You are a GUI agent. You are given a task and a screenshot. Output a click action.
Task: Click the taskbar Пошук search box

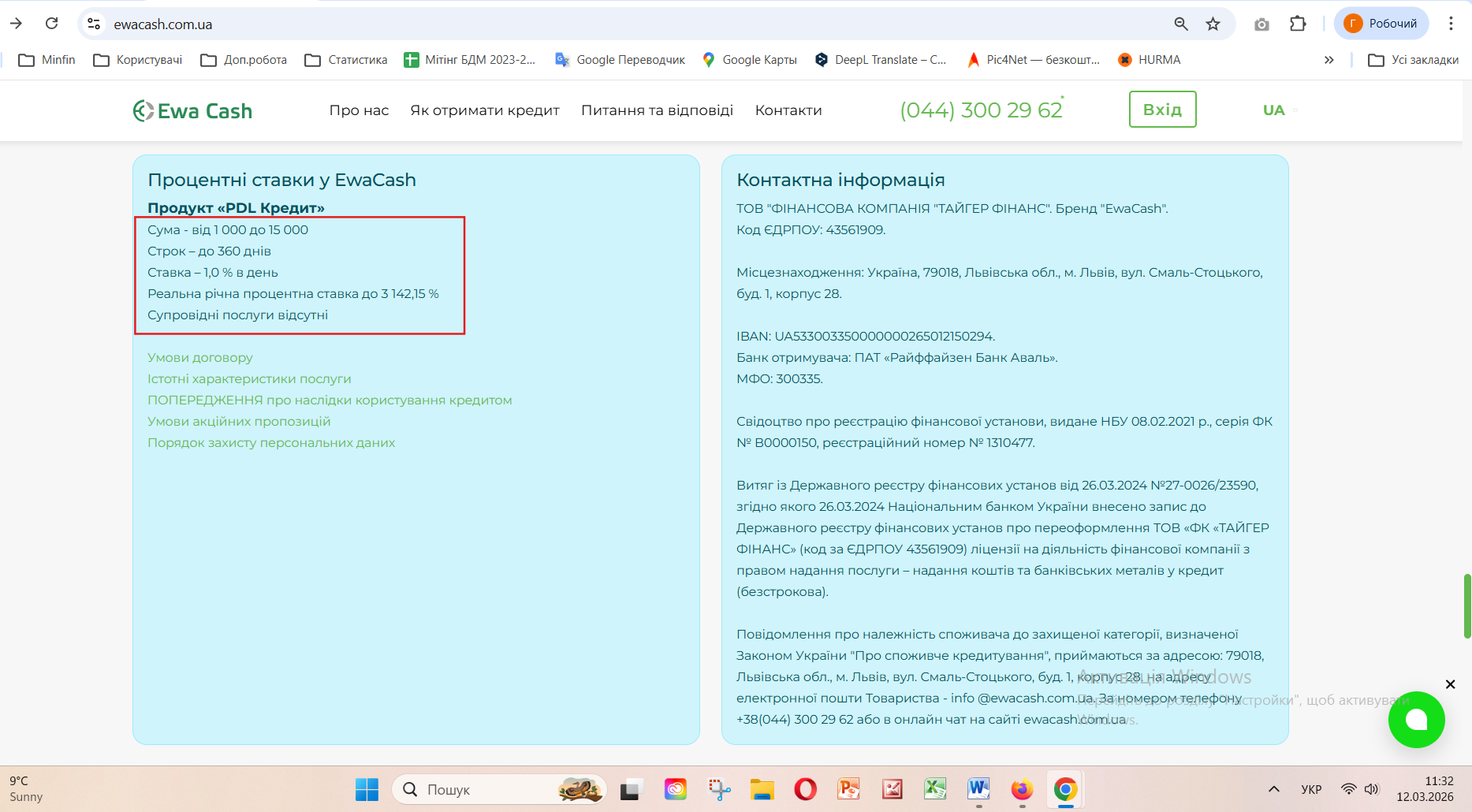point(499,789)
